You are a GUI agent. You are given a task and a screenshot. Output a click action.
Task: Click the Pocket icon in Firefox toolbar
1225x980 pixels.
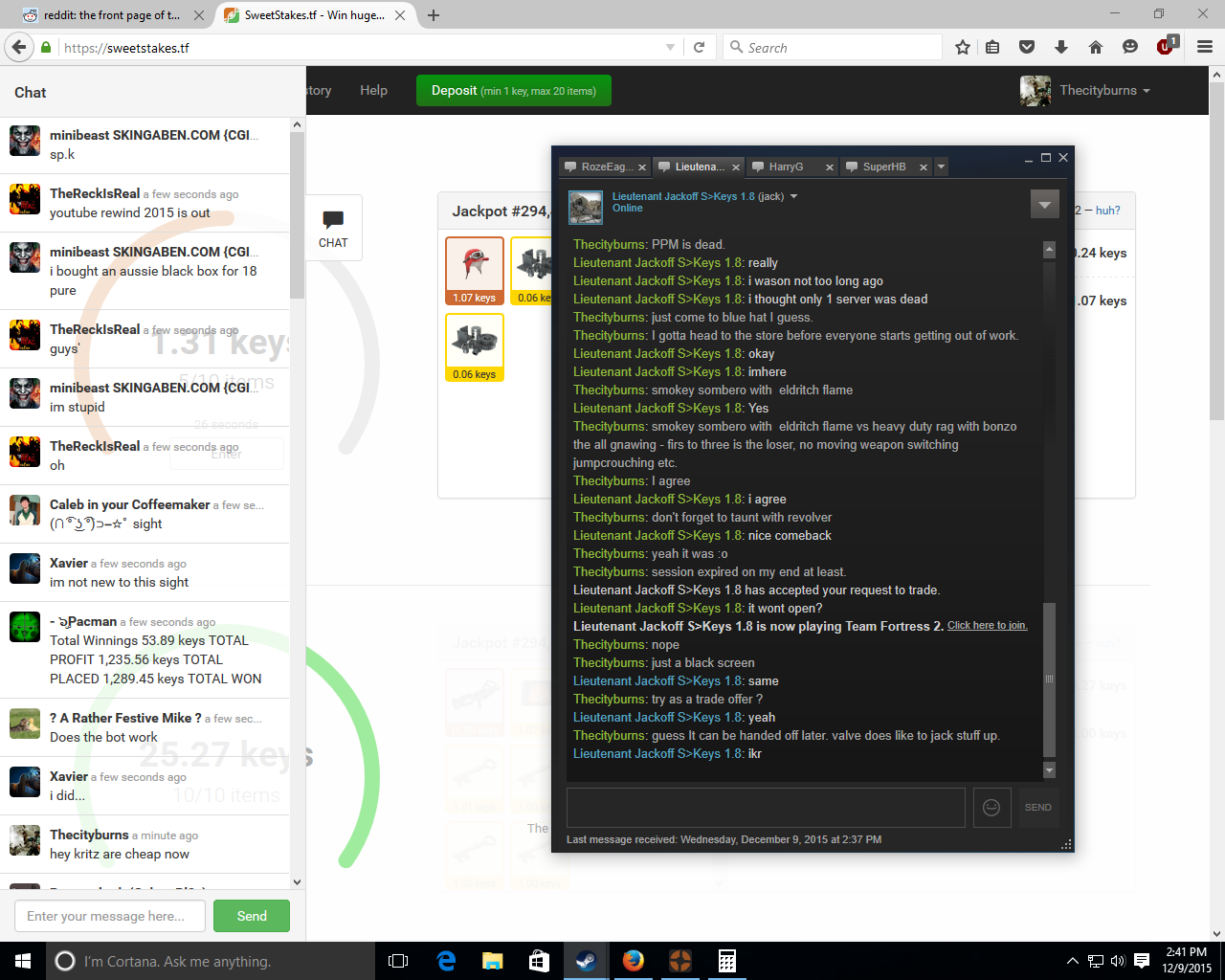point(1027,47)
